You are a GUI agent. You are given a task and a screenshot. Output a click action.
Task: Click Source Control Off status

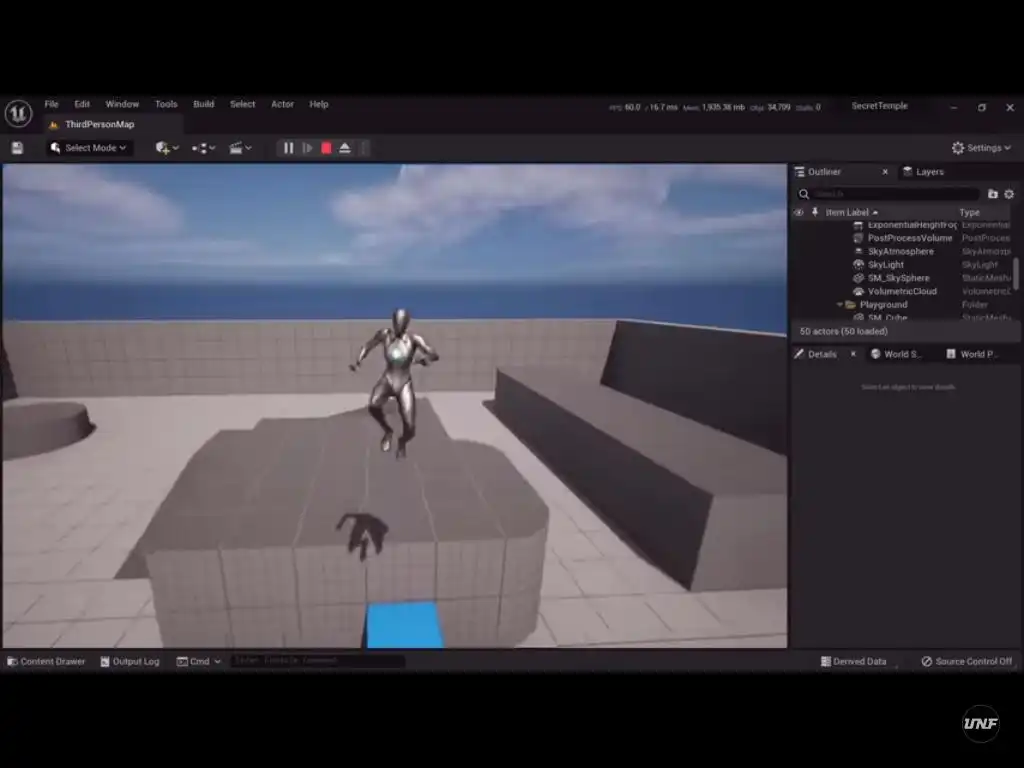[x=967, y=662]
